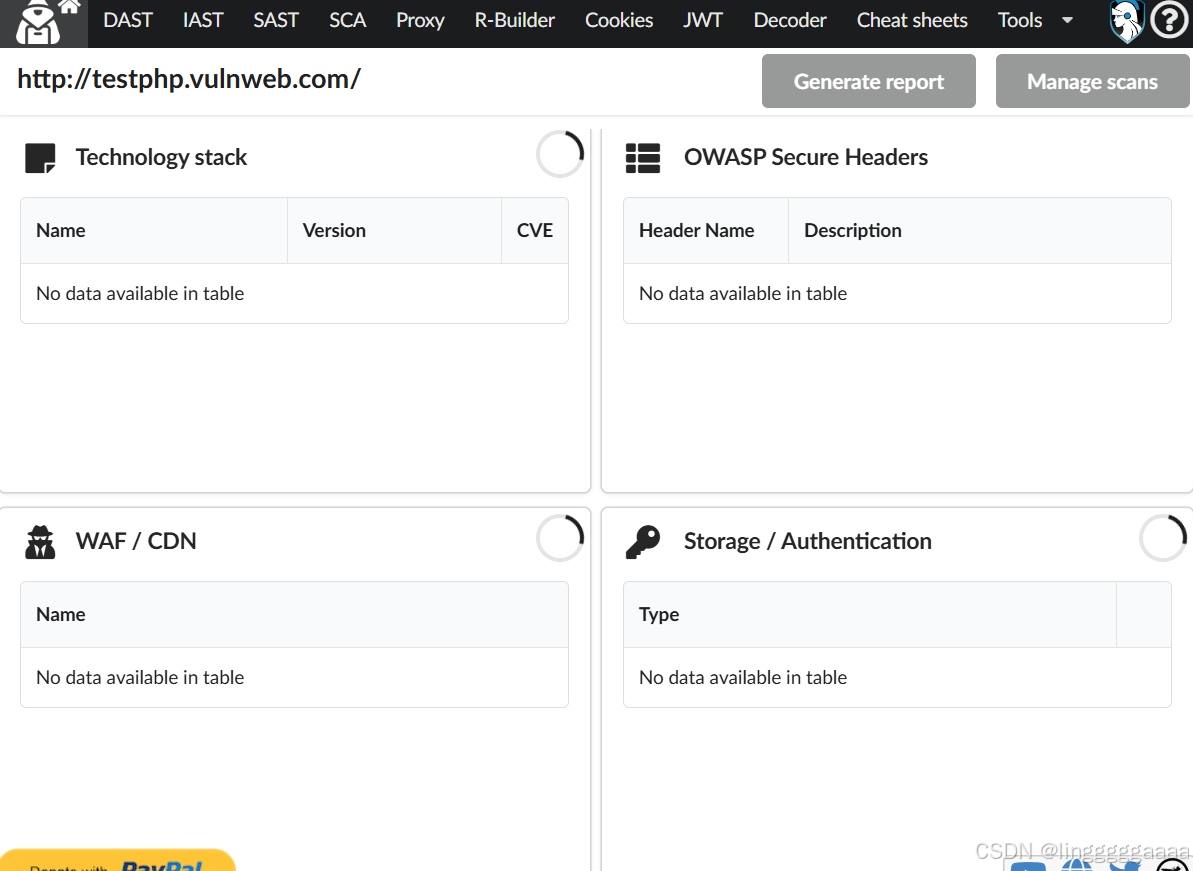Click the OWASP Secure Headers list icon
Screen dimensions: 1193x871
coord(643,158)
